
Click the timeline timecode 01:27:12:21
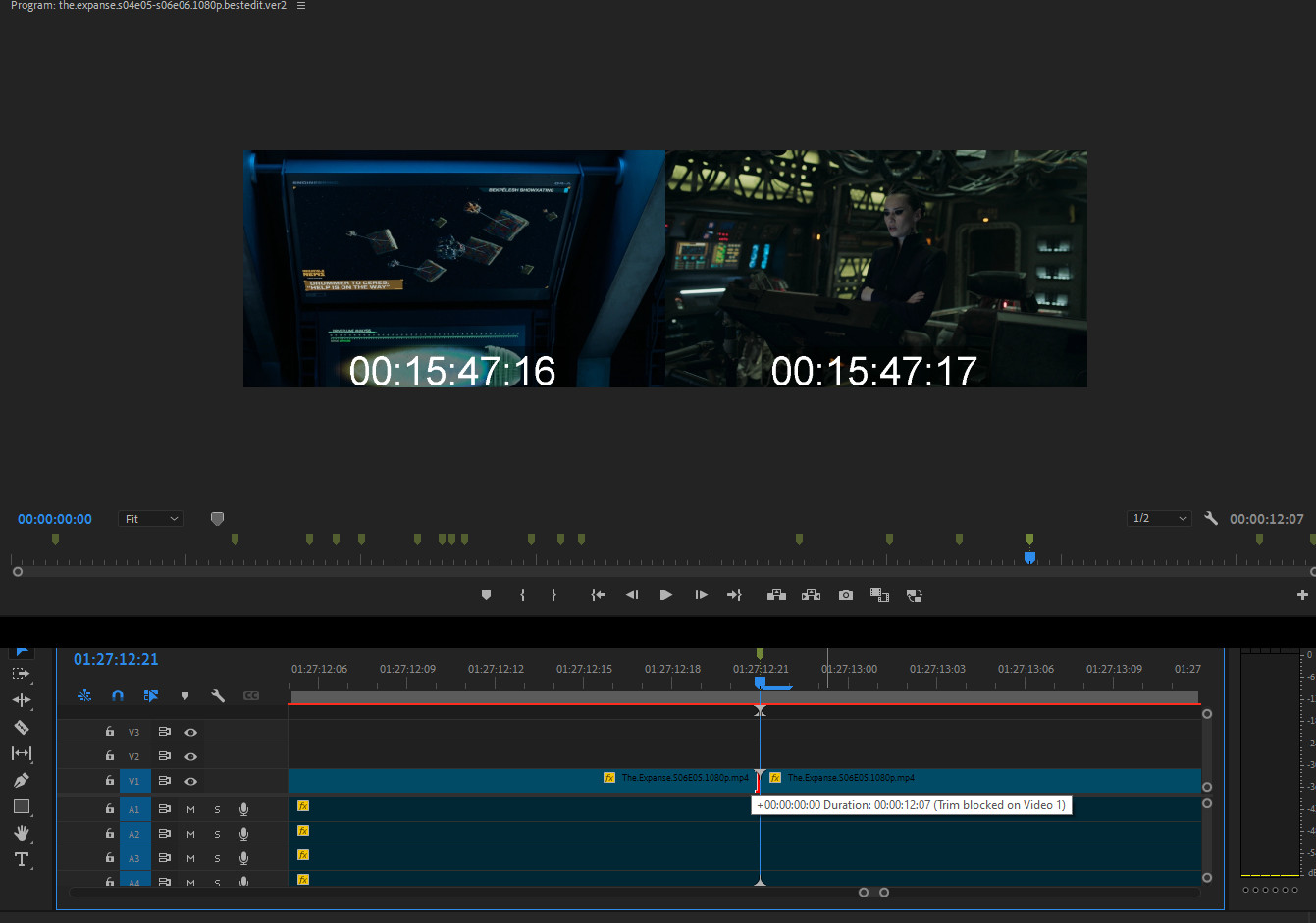(116, 660)
